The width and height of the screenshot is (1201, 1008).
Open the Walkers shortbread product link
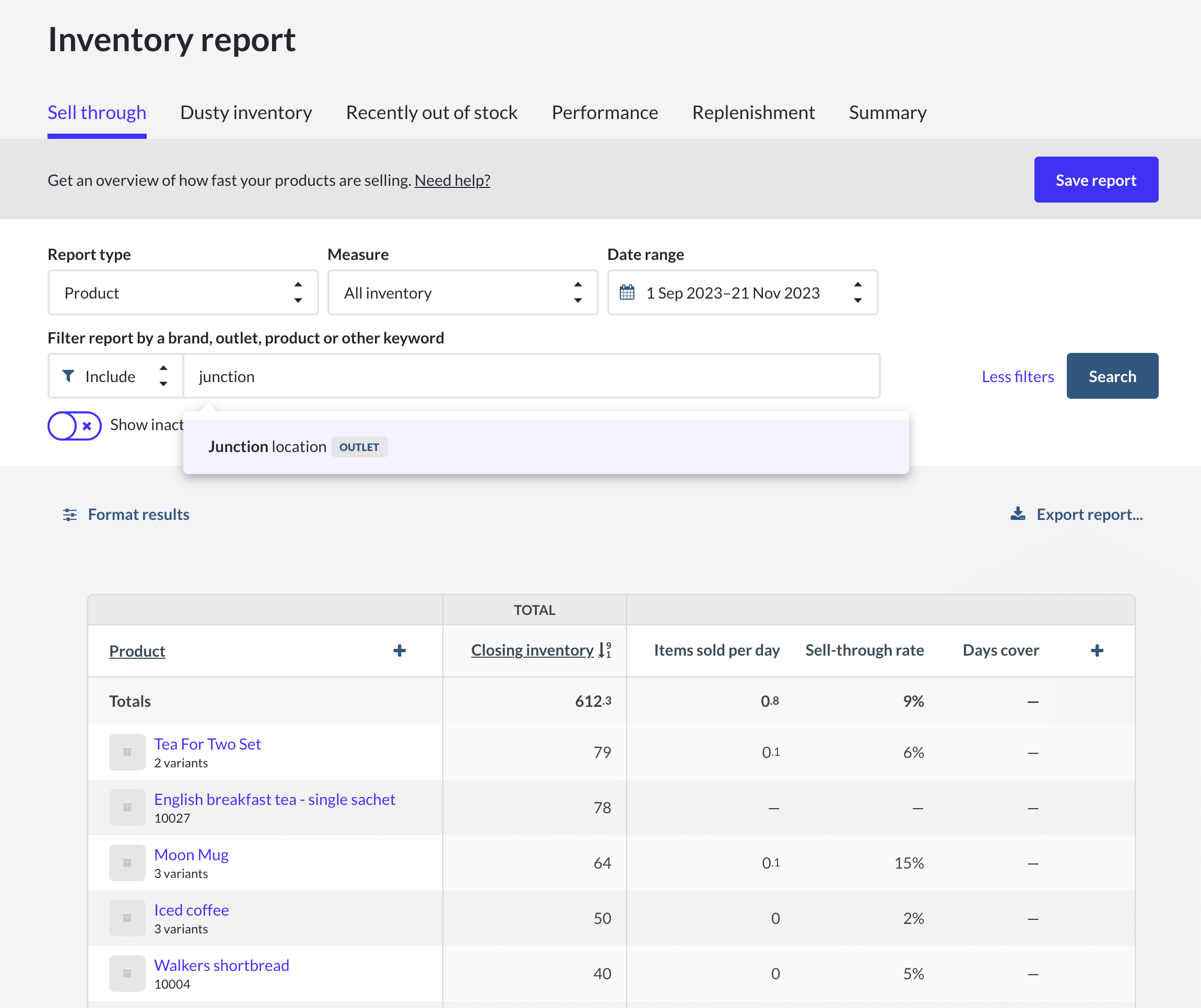222,965
